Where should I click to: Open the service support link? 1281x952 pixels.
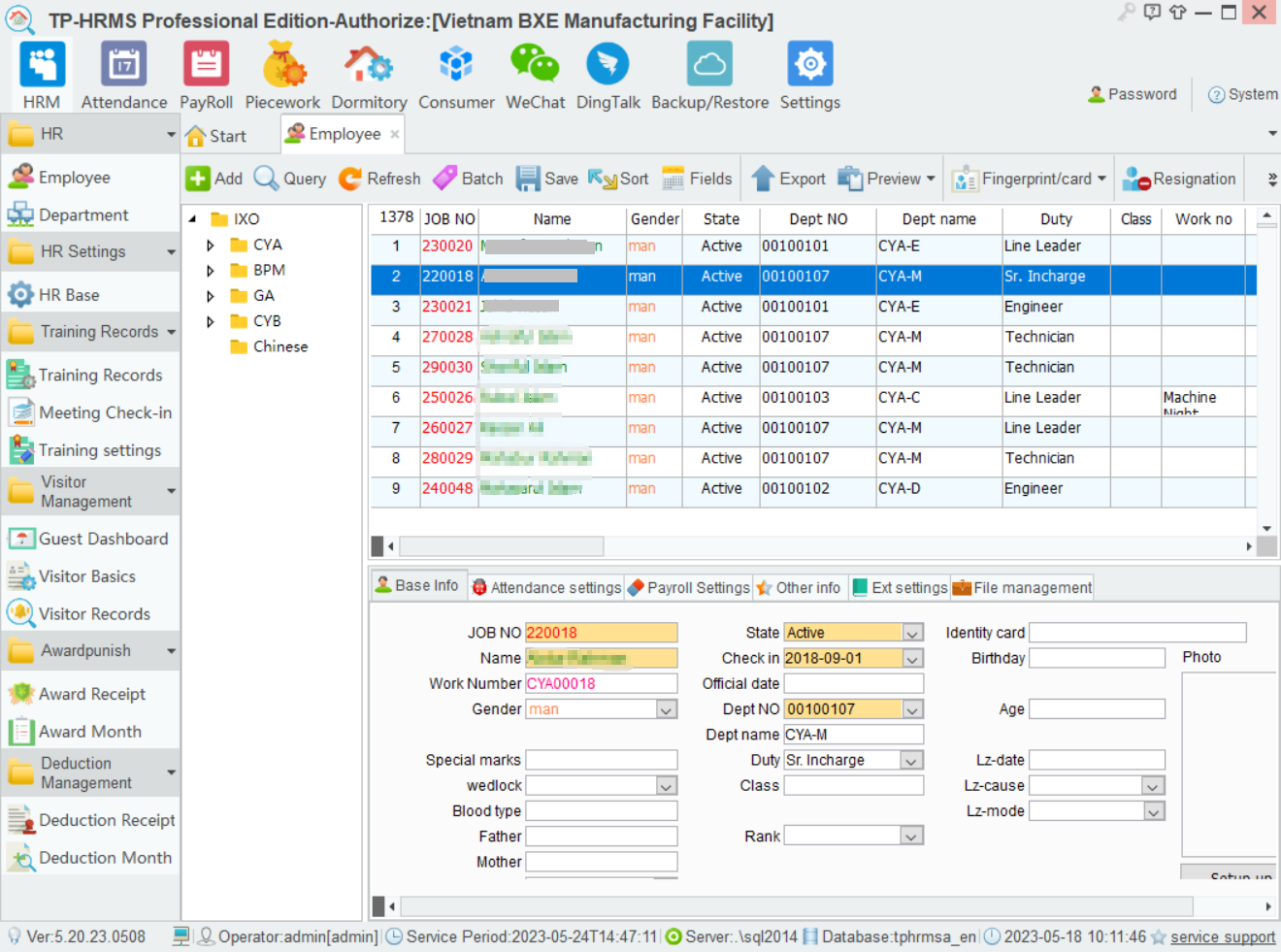[1223, 936]
